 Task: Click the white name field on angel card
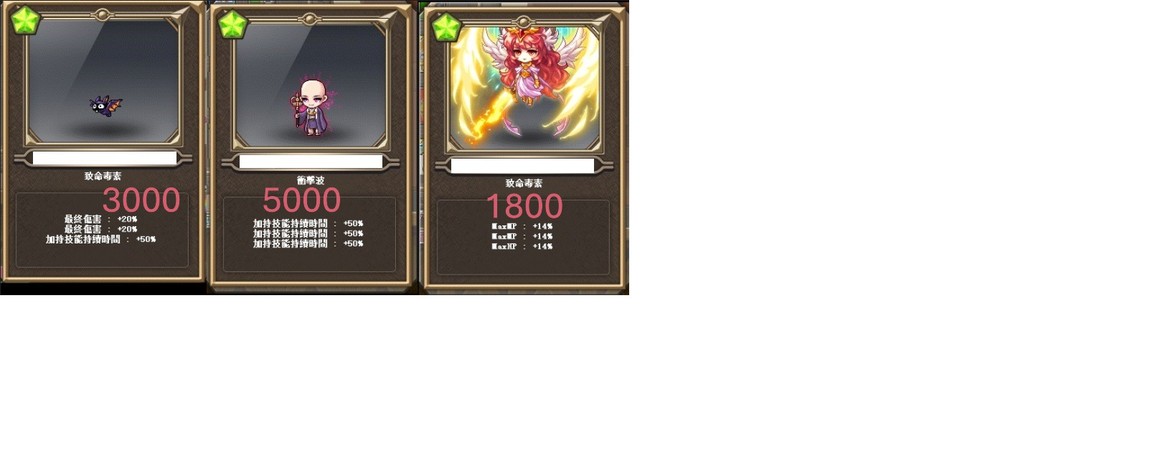point(522,166)
